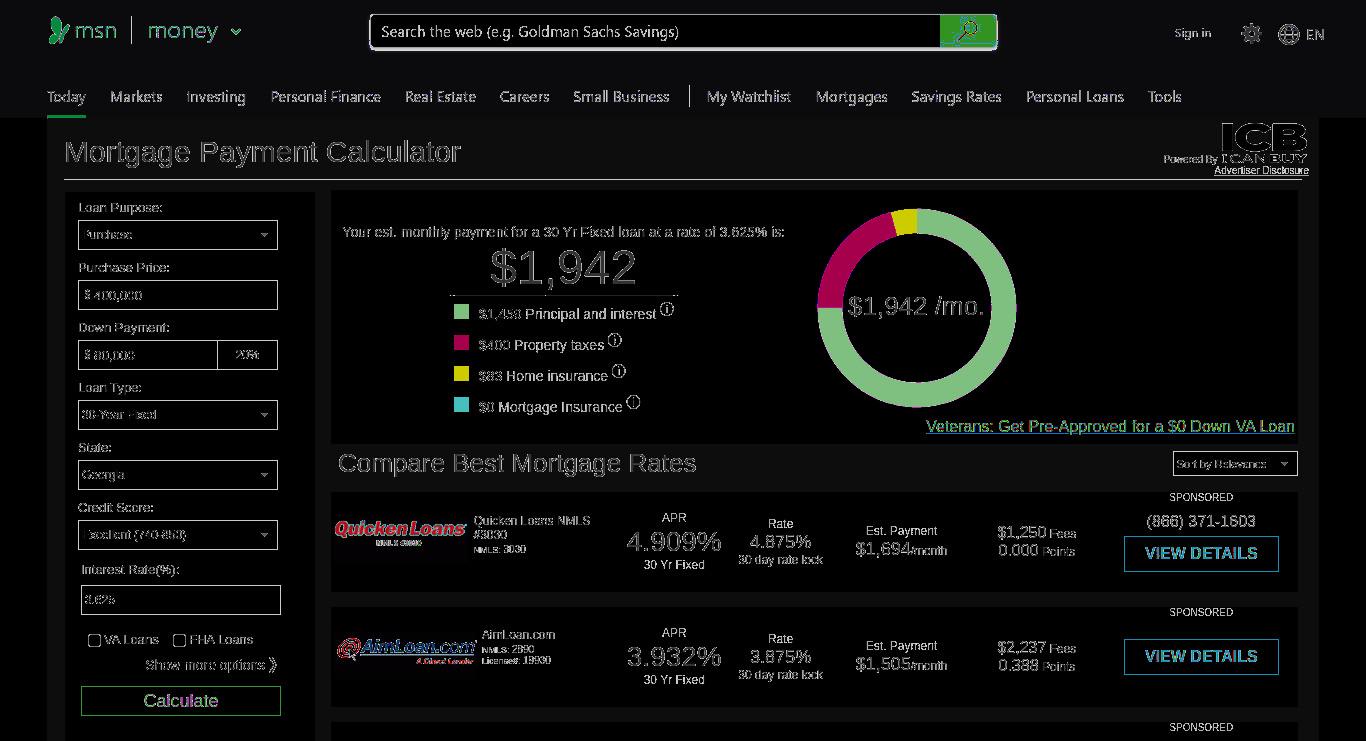This screenshot has width=1366, height=741.
Task: View details for AimLoan.com offer
Action: coord(1201,657)
